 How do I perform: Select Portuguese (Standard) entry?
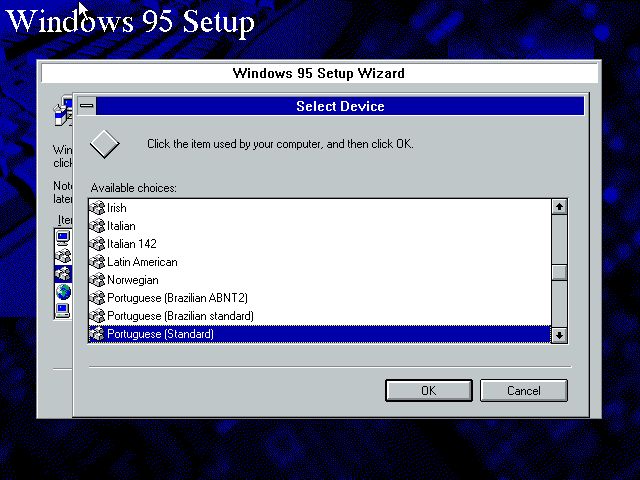click(x=320, y=334)
